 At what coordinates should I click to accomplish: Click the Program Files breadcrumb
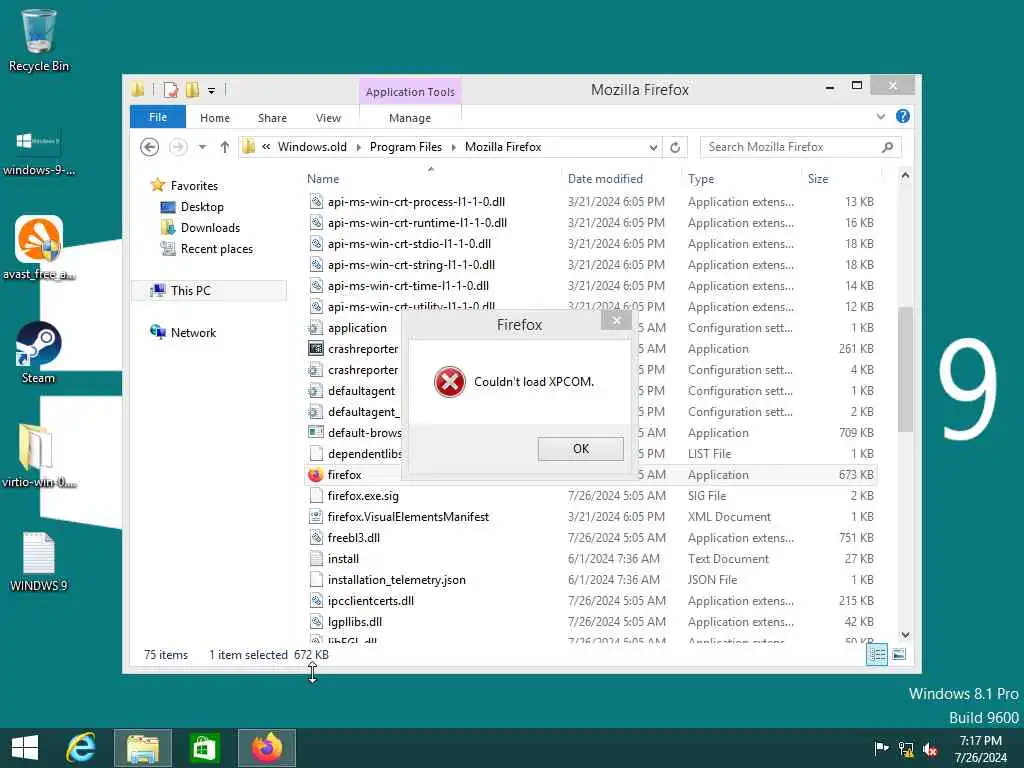tap(406, 147)
